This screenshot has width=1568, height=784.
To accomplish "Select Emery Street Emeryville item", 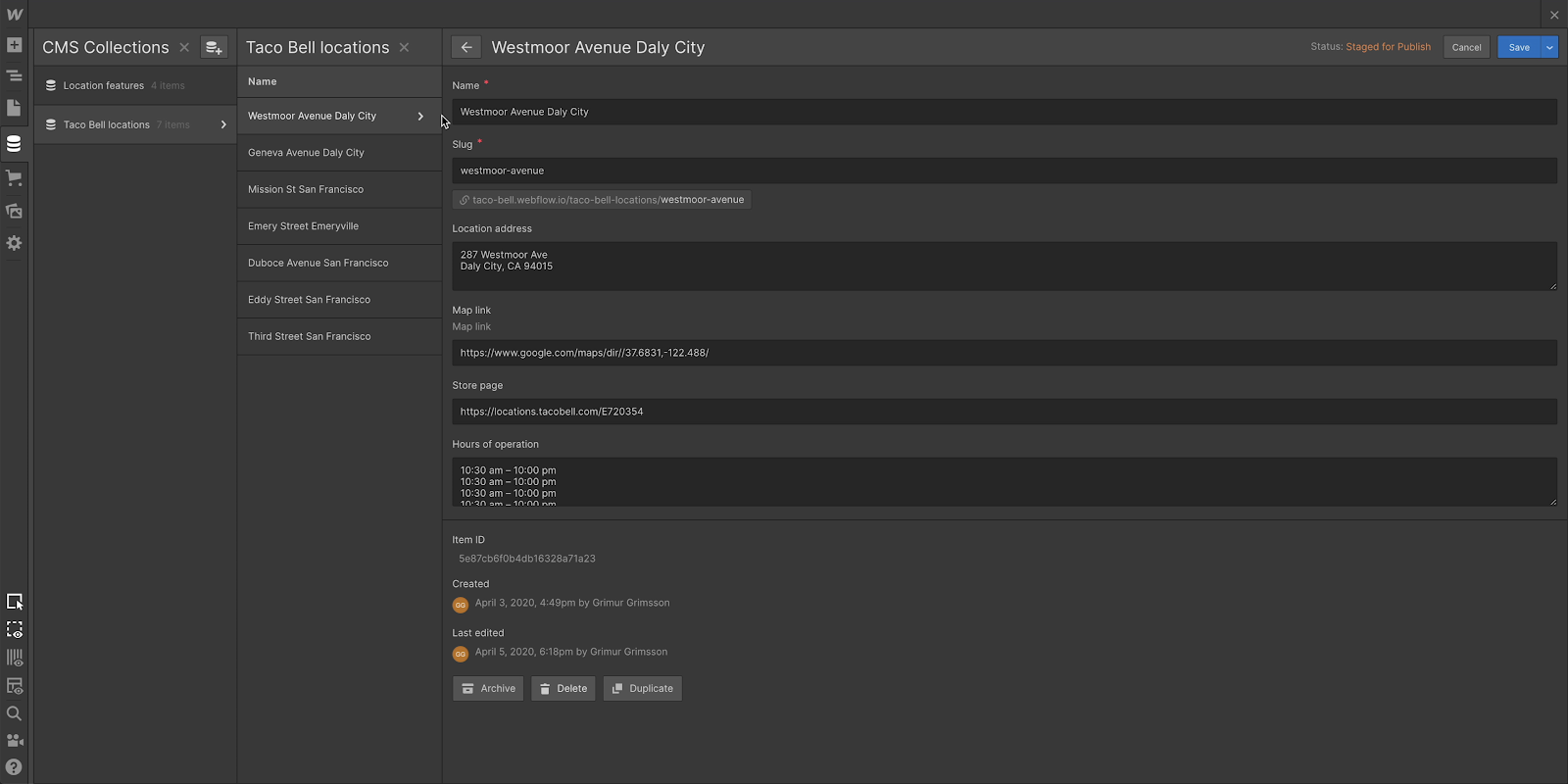I will [x=339, y=226].
